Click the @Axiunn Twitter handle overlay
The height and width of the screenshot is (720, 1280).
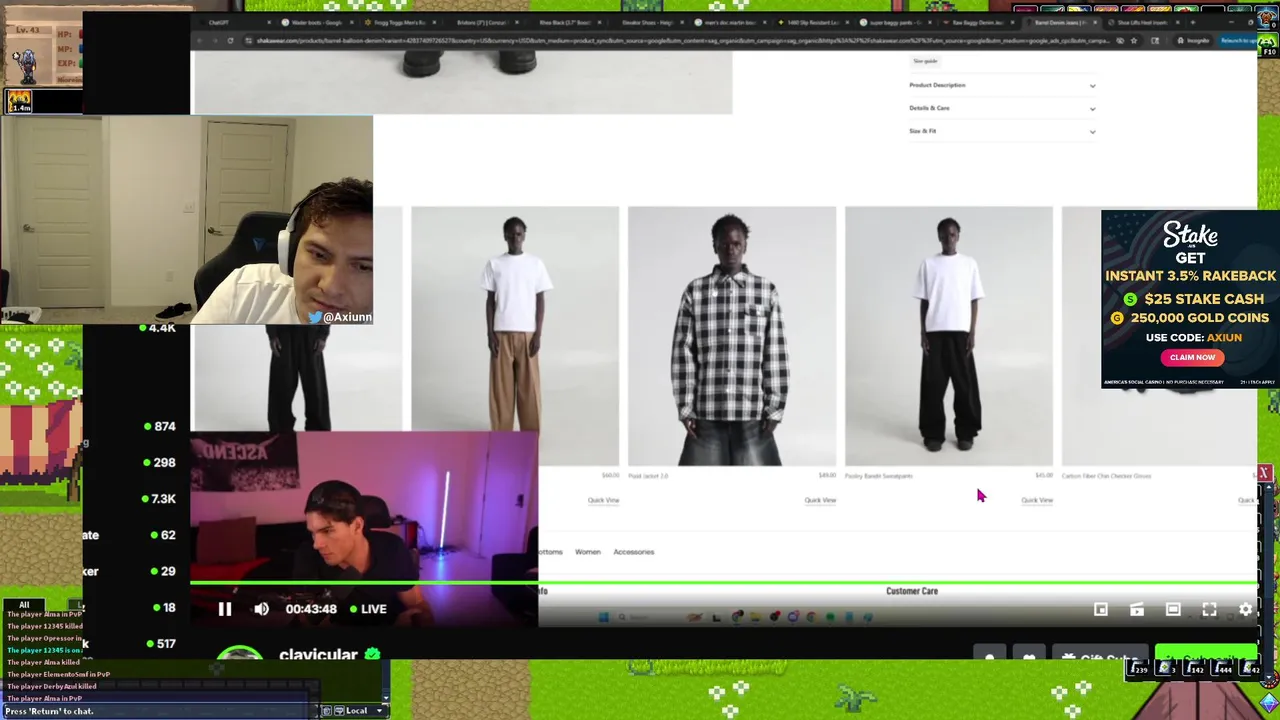(x=340, y=317)
